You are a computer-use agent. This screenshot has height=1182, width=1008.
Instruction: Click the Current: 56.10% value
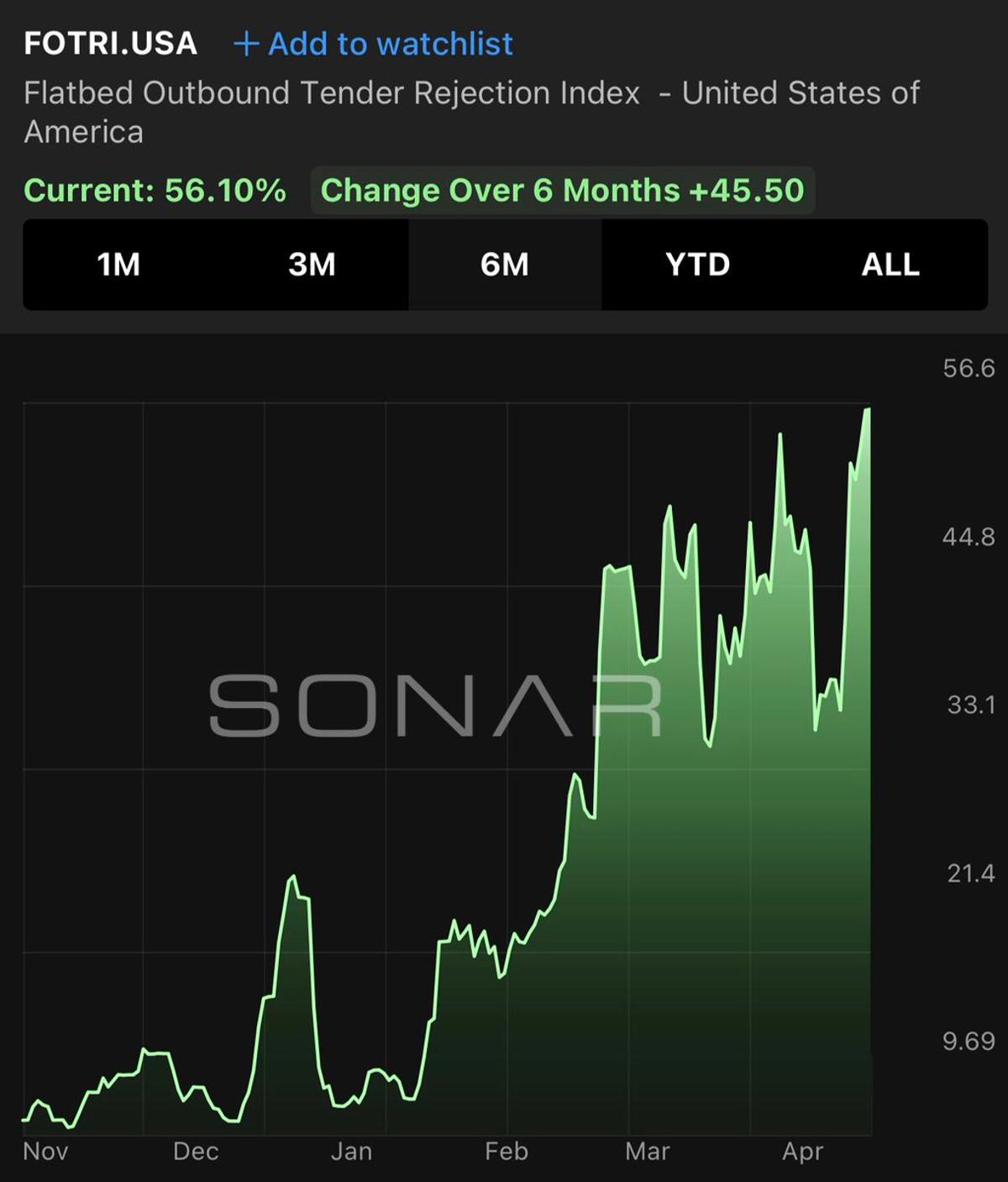point(155,191)
